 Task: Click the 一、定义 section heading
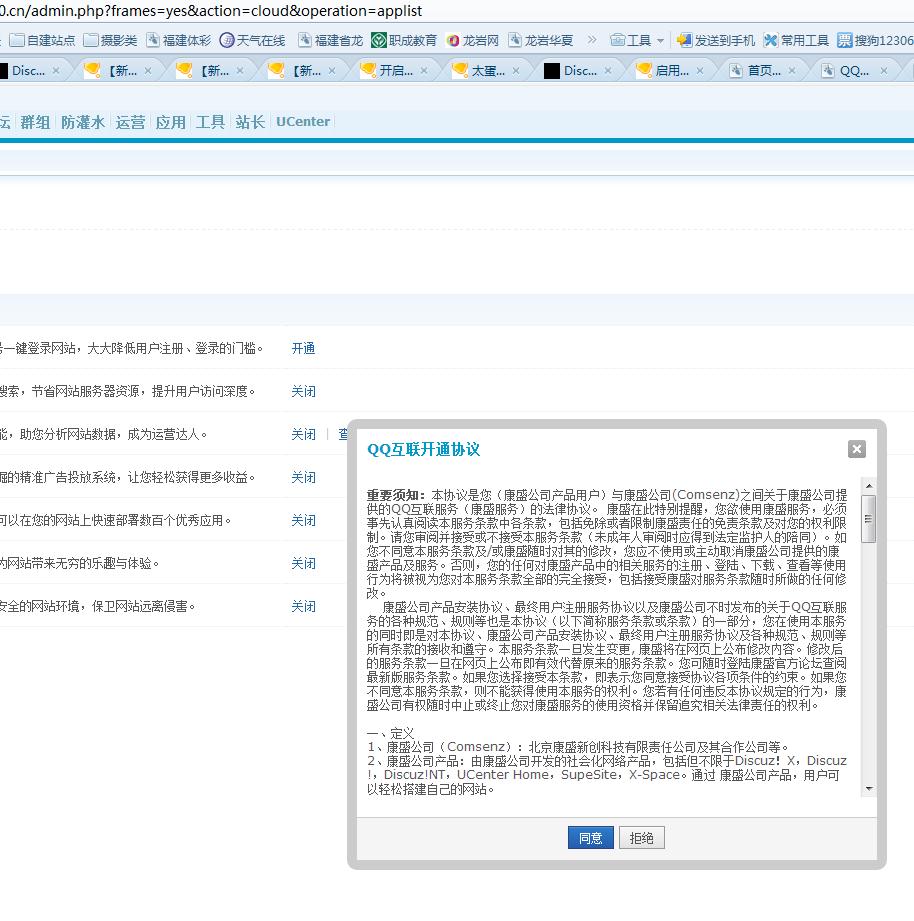(391, 733)
